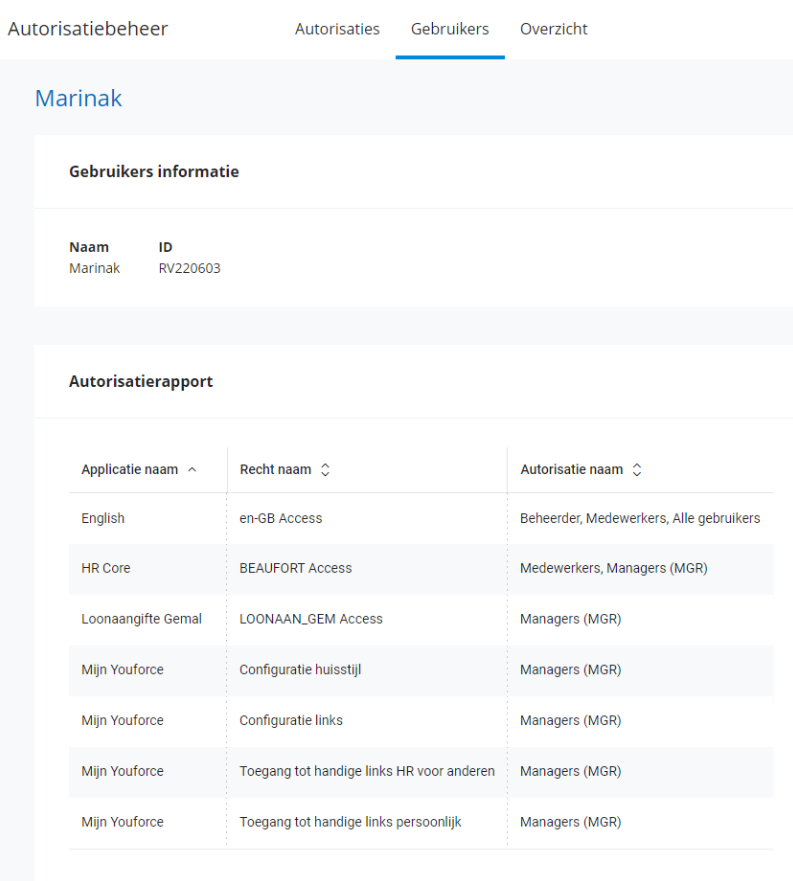Toggle sort arrow on Applicatie naam
Screen dimensions: 793x881
(x=192, y=469)
